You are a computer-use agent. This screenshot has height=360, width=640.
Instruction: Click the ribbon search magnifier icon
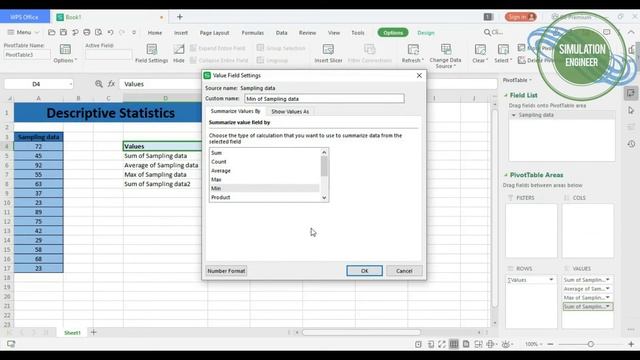pyautogui.click(x=487, y=32)
